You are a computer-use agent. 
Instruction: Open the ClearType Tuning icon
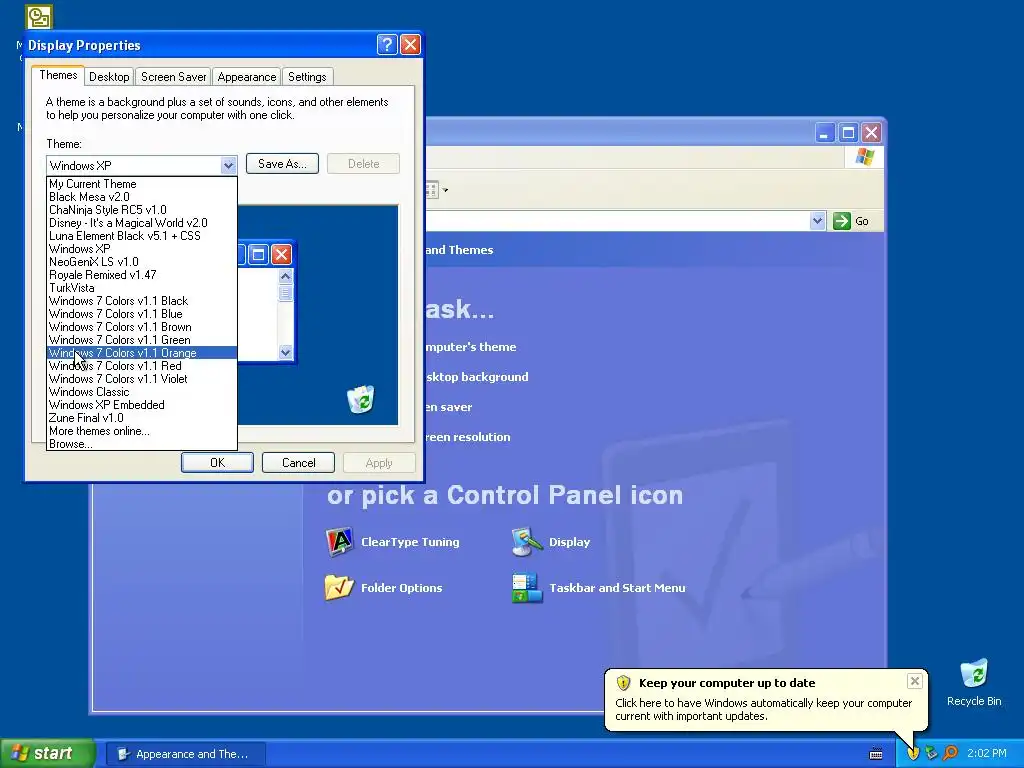[x=340, y=541]
